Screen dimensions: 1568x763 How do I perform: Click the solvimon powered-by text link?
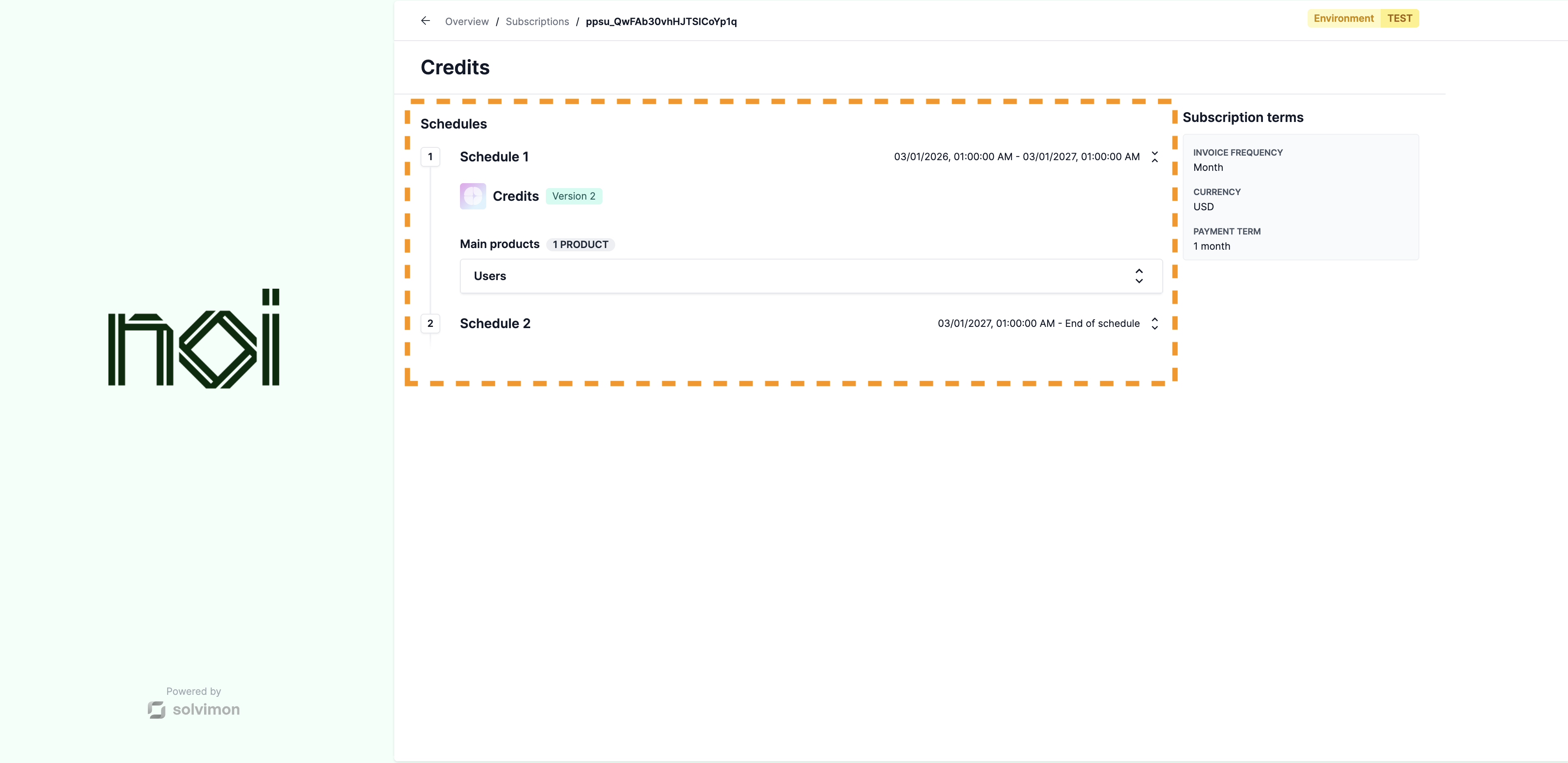pos(206,710)
